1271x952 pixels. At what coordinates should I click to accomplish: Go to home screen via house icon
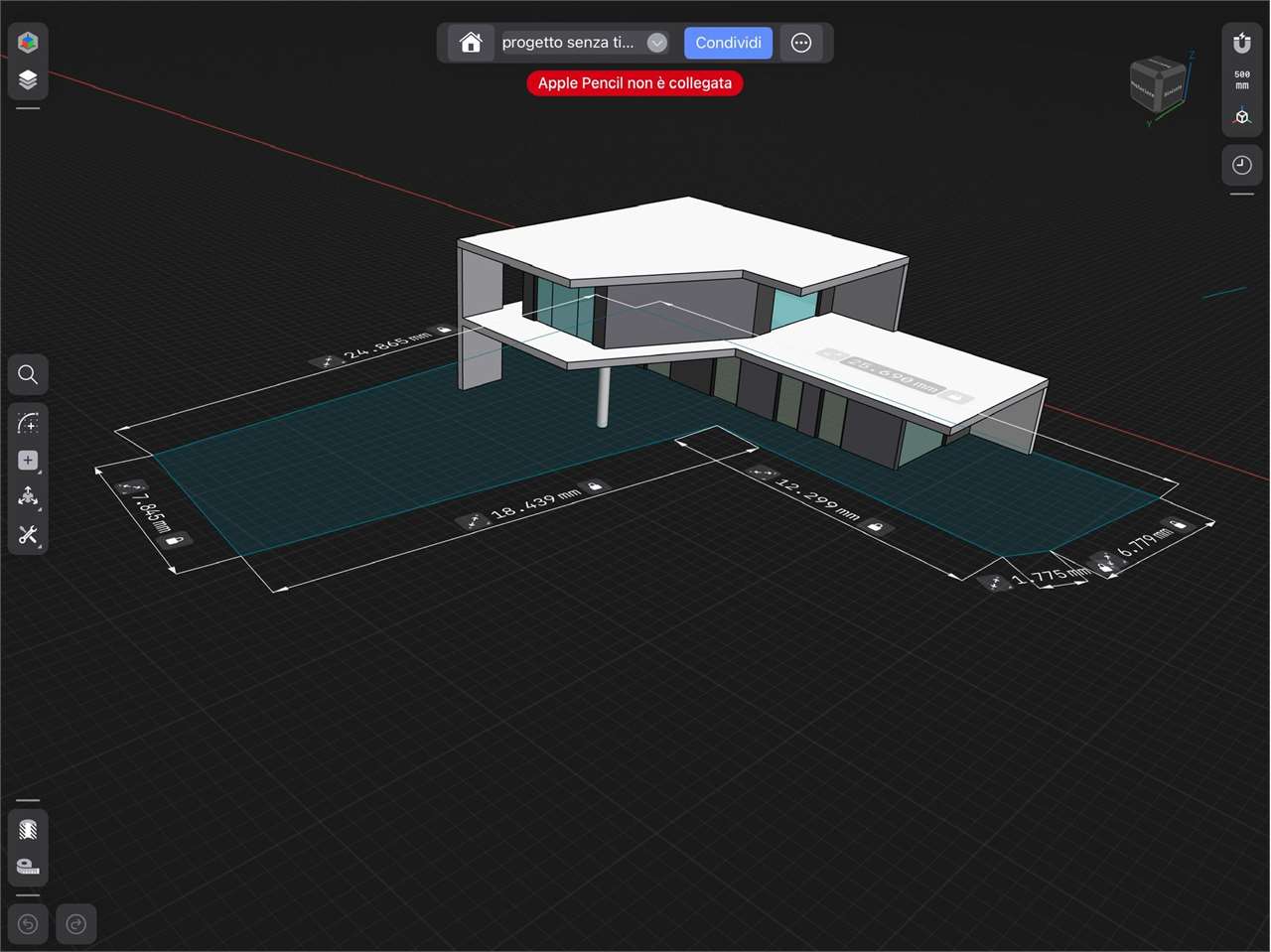(x=471, y=43)
